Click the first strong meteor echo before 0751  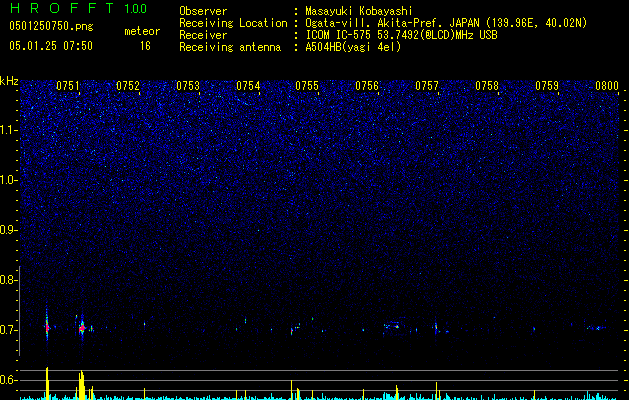[x=47, y=327]
